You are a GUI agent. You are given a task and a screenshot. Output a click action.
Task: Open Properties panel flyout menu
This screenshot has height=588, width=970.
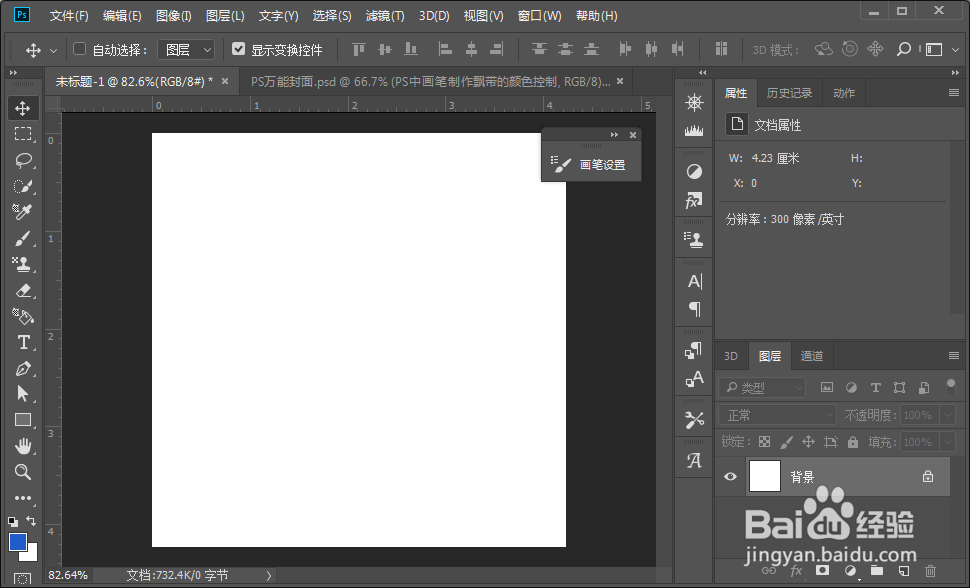coord(953,93)
